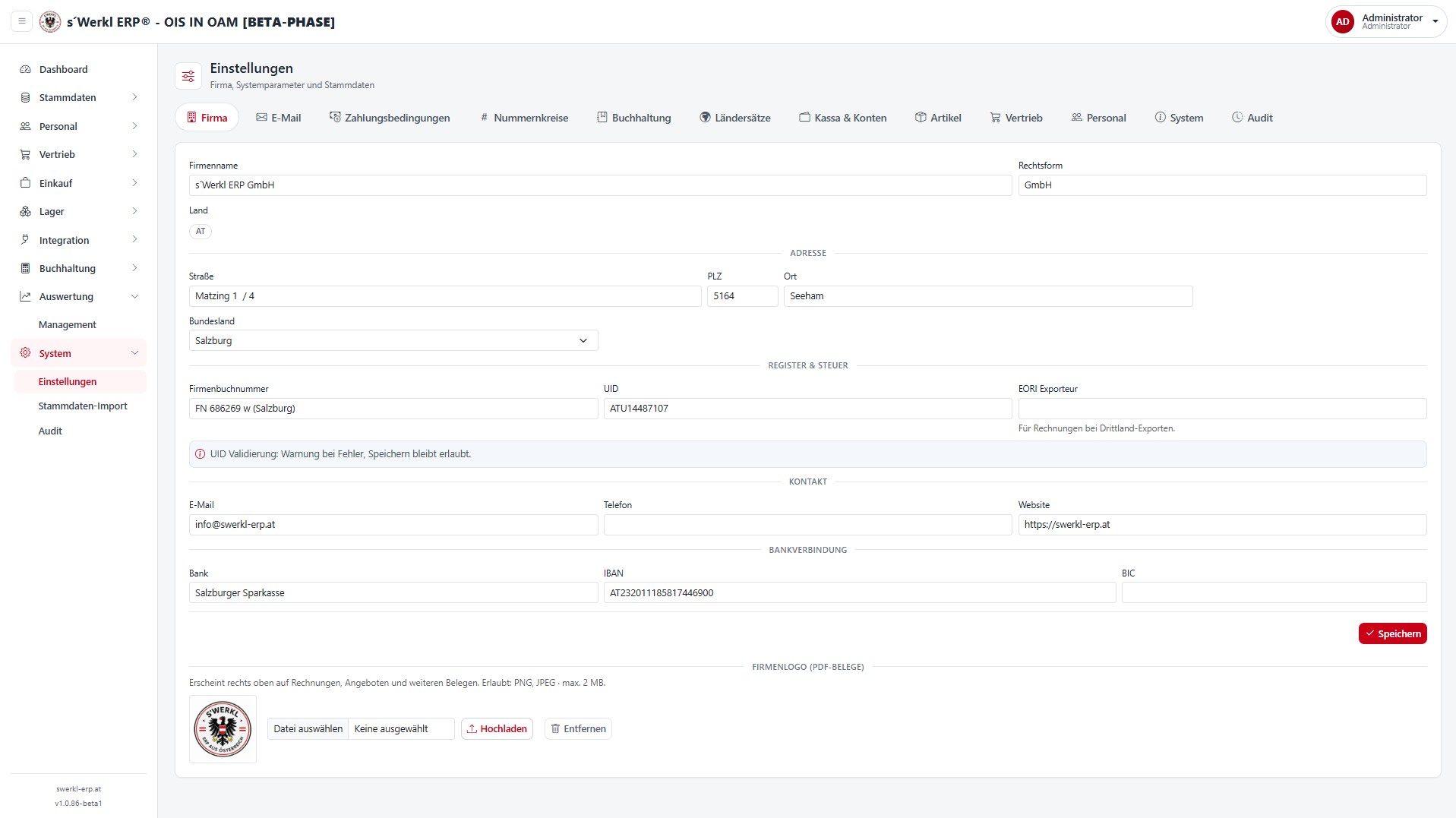Click the AT country tag under Land
Image resolution: width=1456 pixels, height=818 pixels.
click(x=201, y=232)
